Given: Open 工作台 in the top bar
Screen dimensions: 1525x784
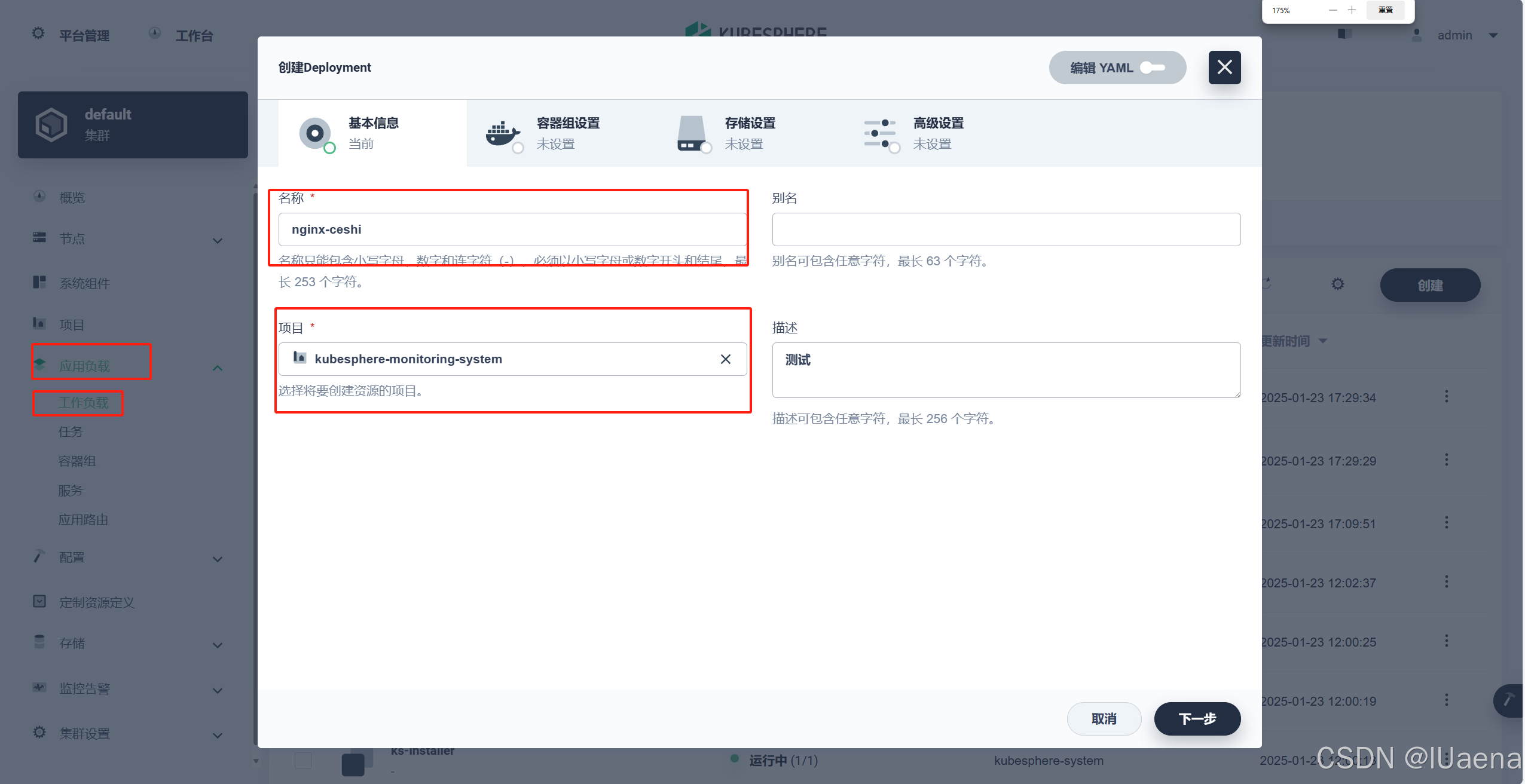Looking at the screenshot, I should coord(194,36).
